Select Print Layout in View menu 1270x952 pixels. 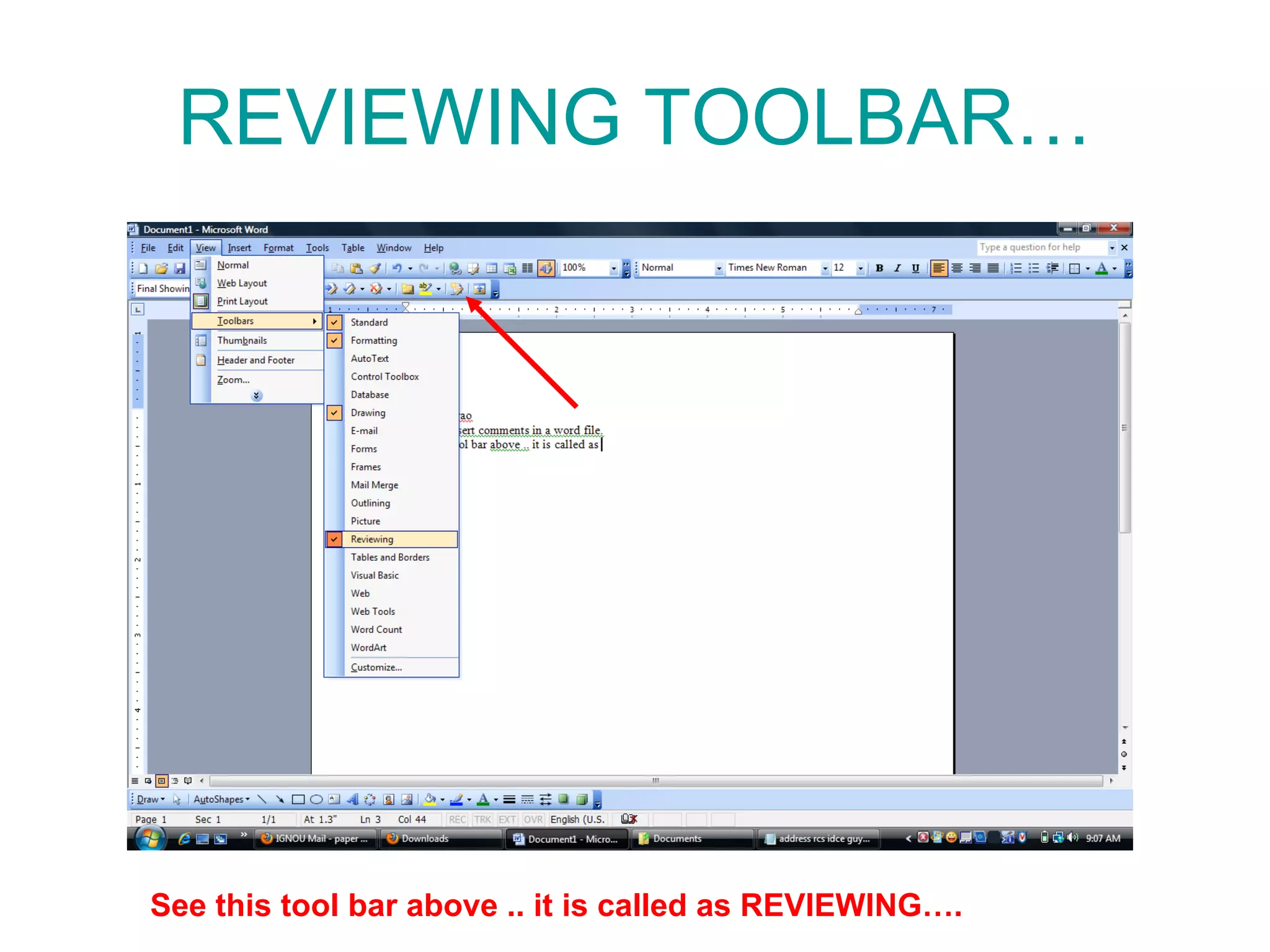257,301
